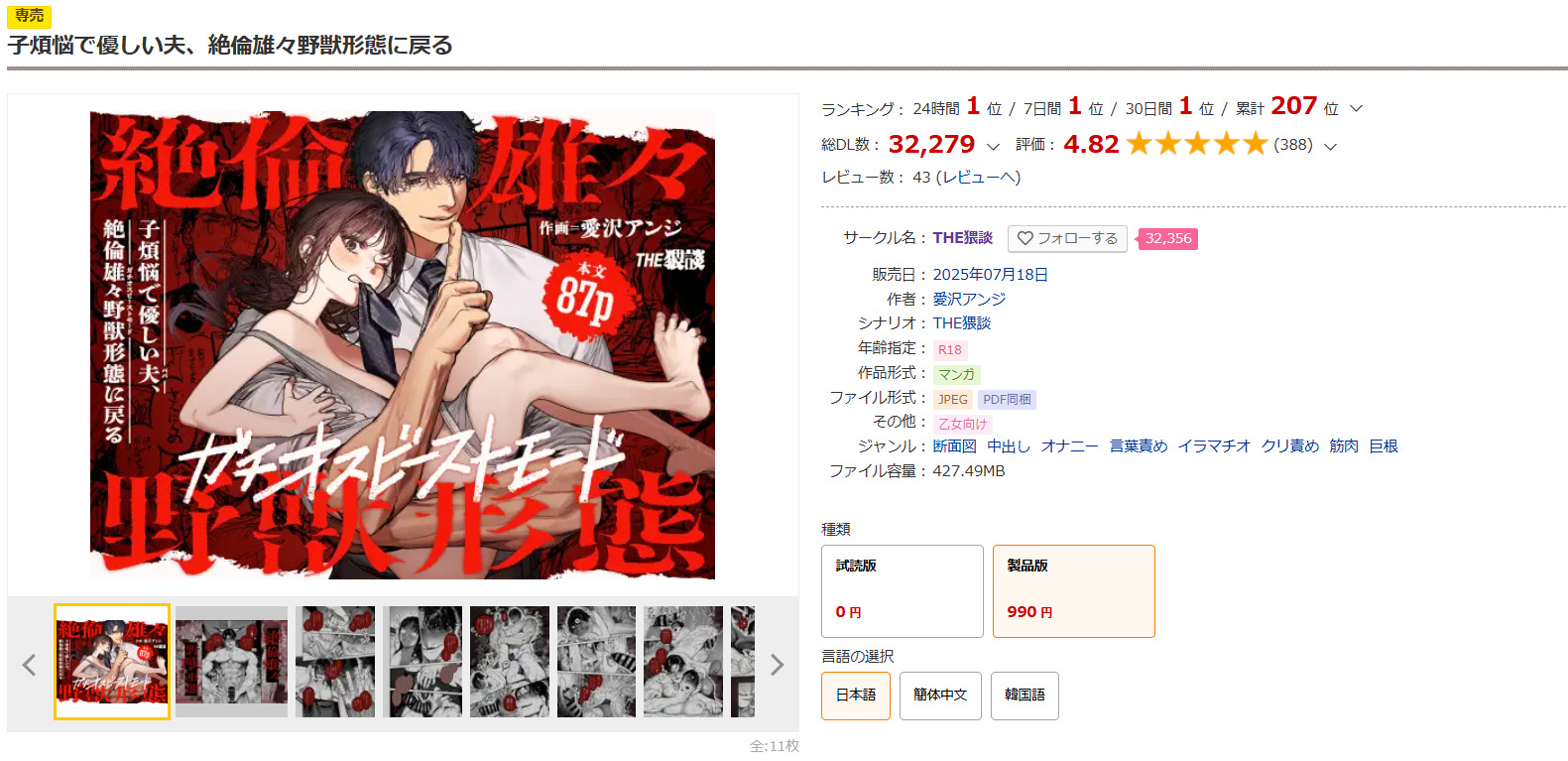Screen dimensions: 1568x761
Task: Select the 製品版 990円 option
Action: (1074, 591)
